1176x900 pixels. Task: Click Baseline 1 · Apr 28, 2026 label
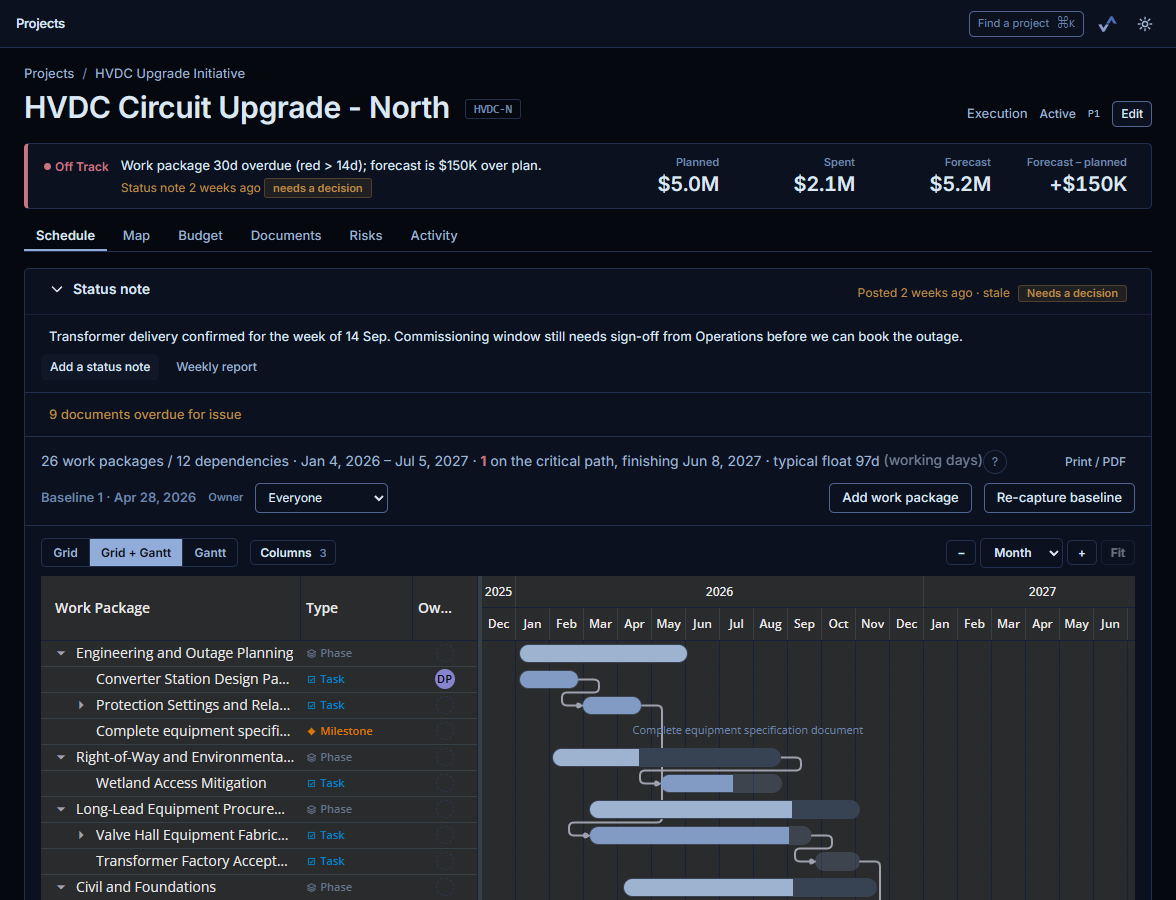pos(118,498)
